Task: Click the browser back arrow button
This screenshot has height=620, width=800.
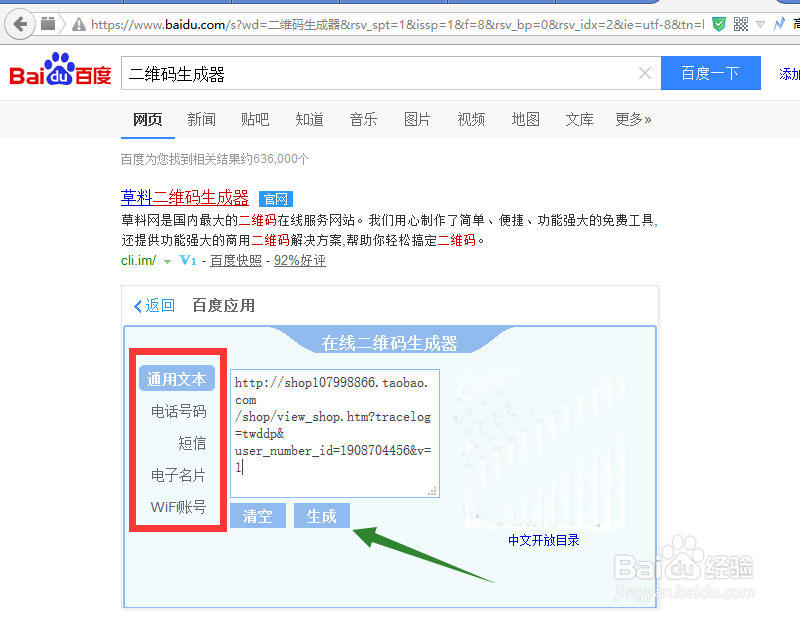Action: 20,23
